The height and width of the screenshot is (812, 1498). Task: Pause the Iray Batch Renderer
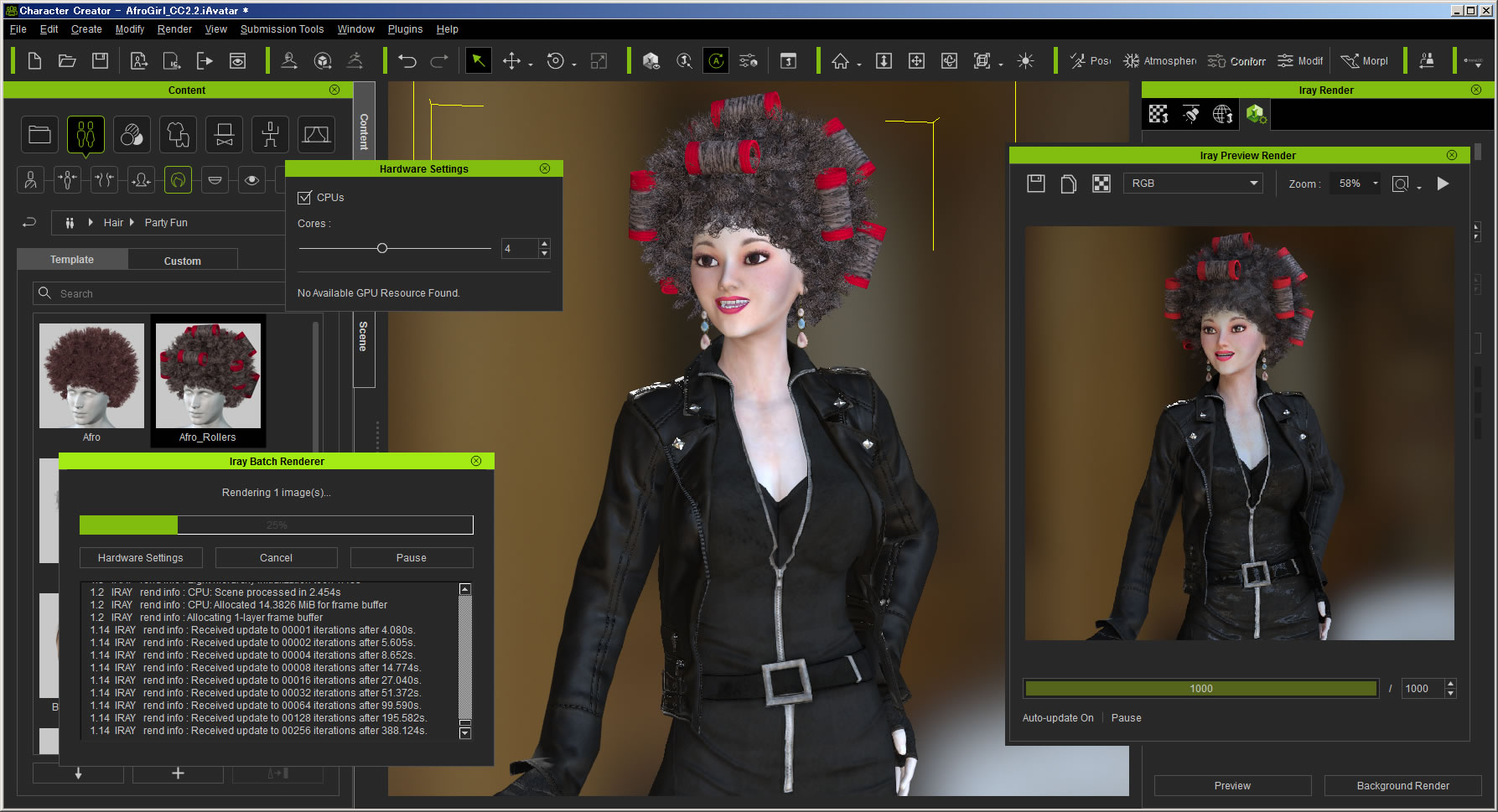coord(411,558)
